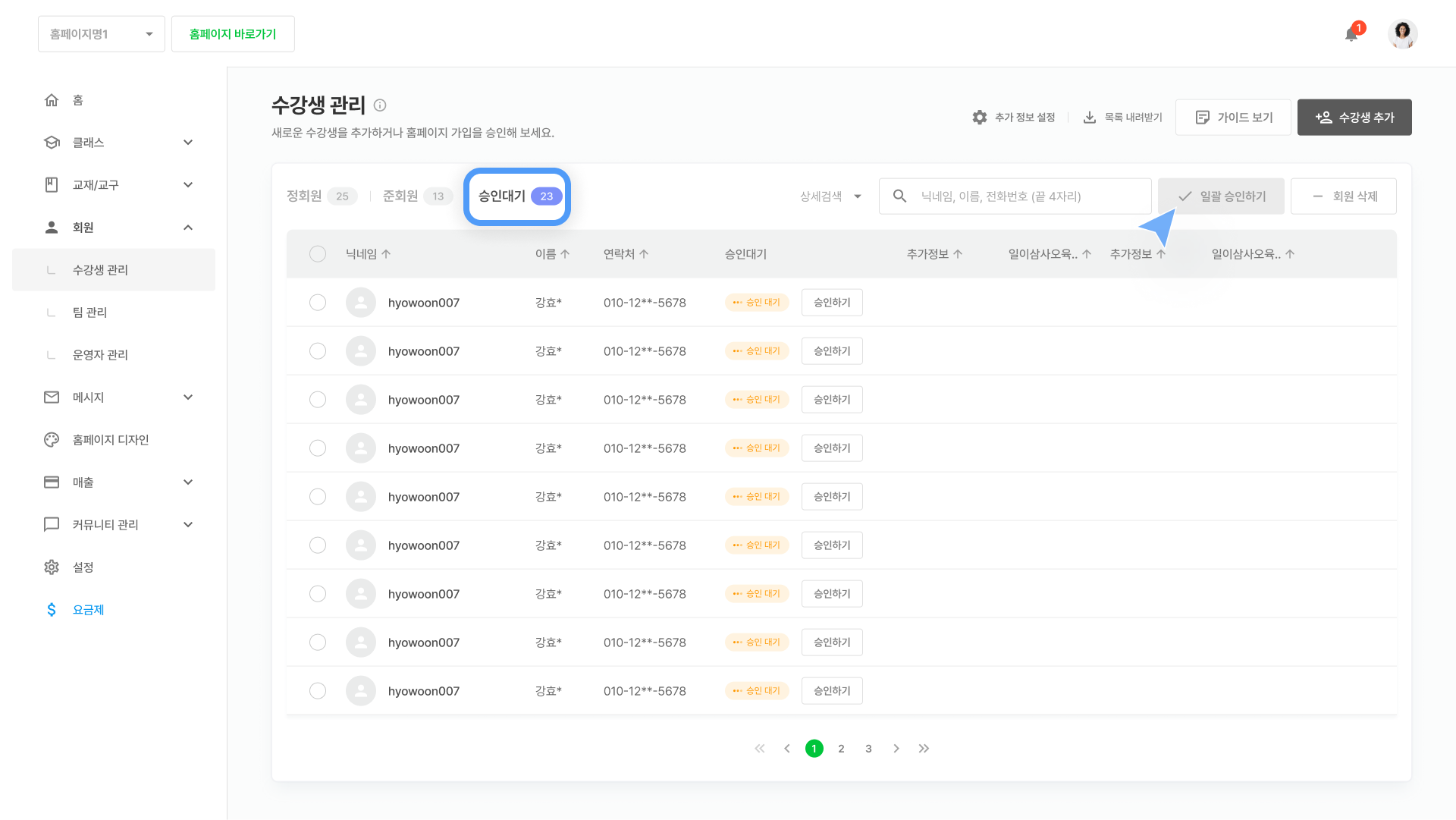
Task: Open the 홈페이지명1 dropdown
Action: [x=101, y=34]
